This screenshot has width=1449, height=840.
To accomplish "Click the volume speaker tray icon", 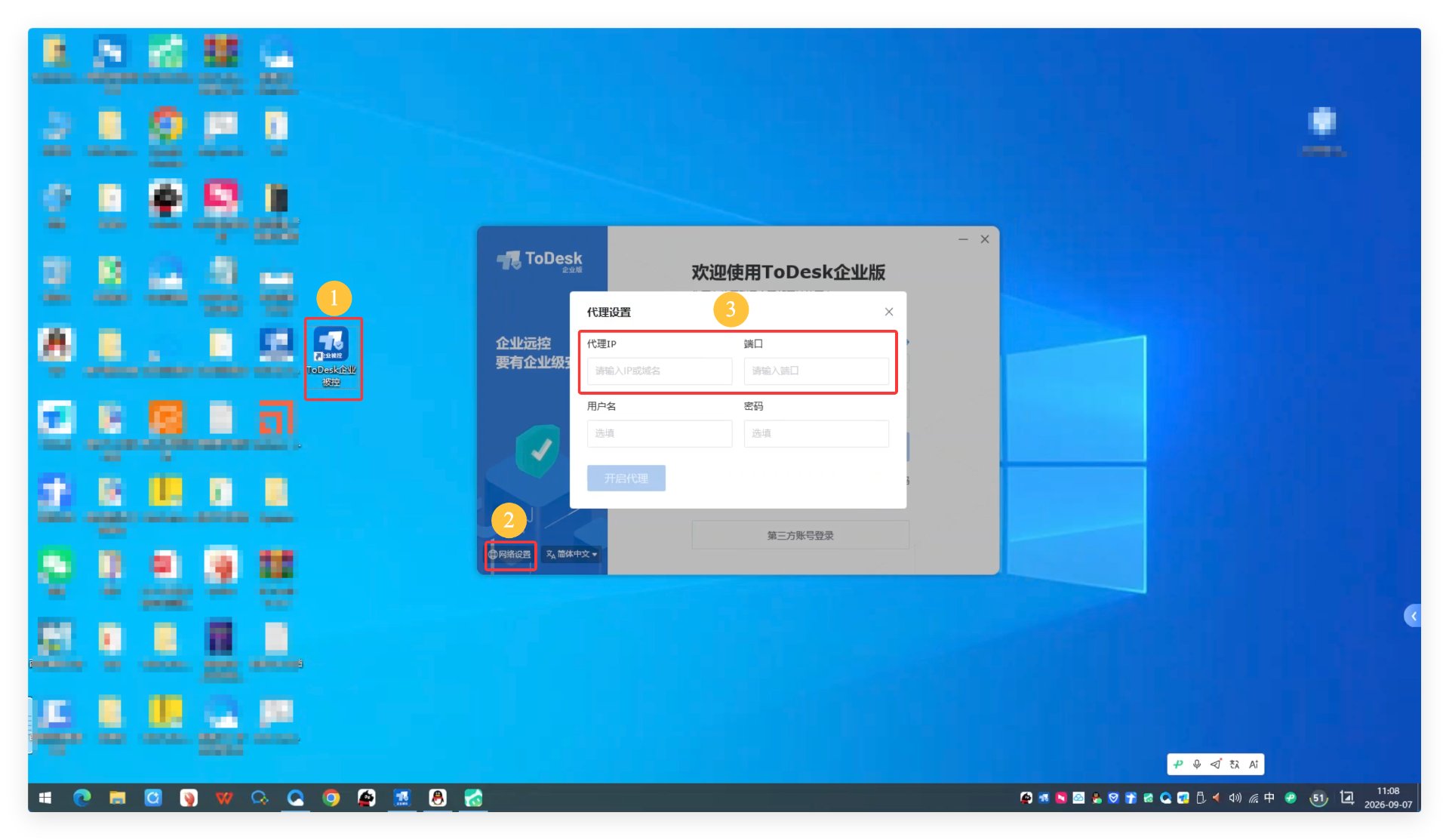I will pos(1235,798).
